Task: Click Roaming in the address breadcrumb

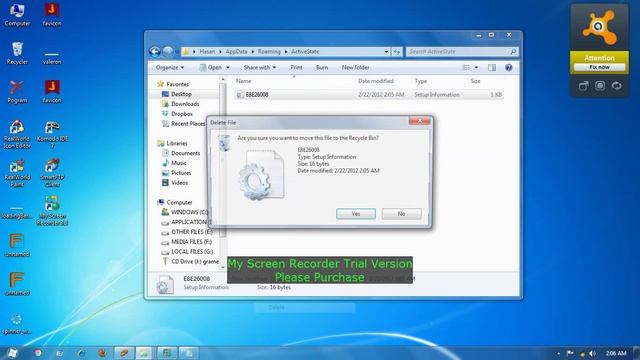Action: tap(269, 52)
